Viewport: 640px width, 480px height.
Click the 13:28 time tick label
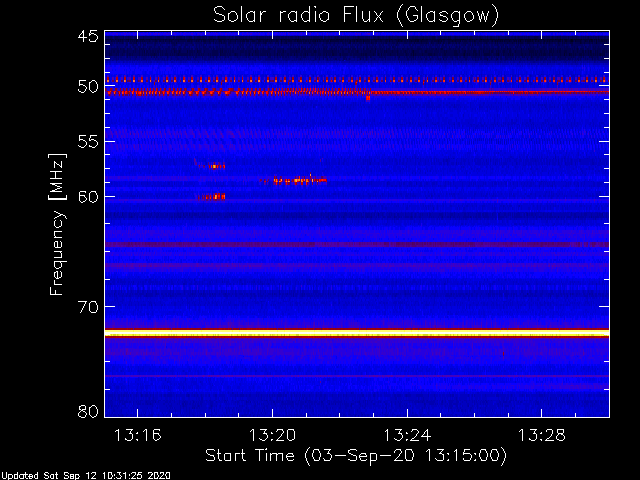542,435
